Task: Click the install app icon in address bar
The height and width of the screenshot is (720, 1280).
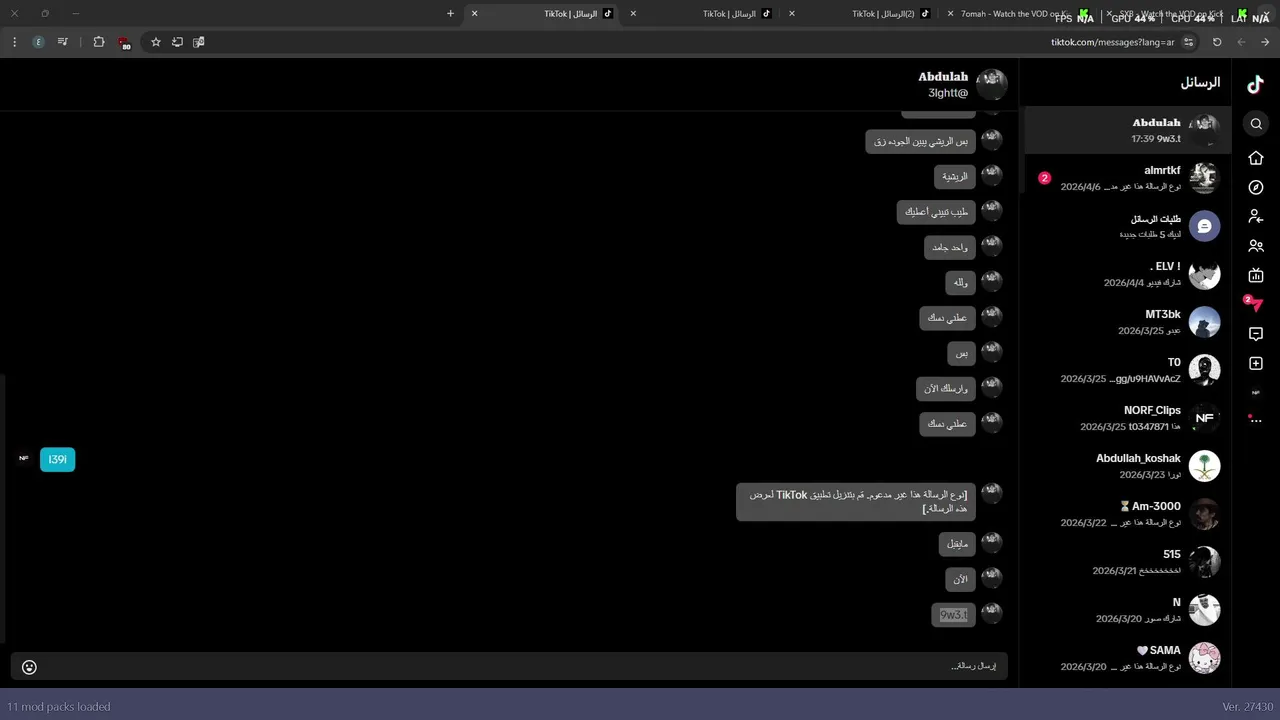Action: pos(177,42)
